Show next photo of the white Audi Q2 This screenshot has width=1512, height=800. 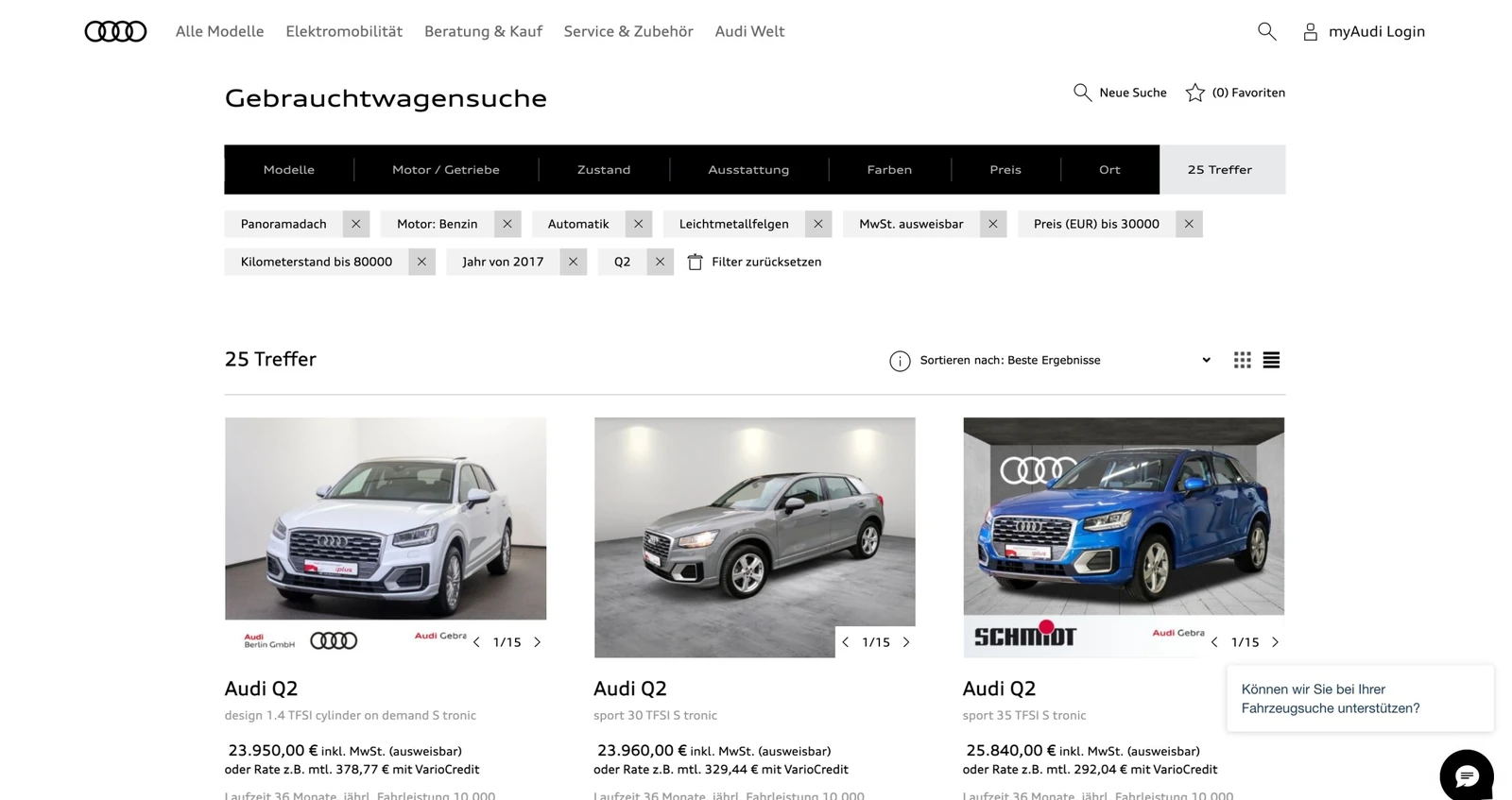(538, 642)
